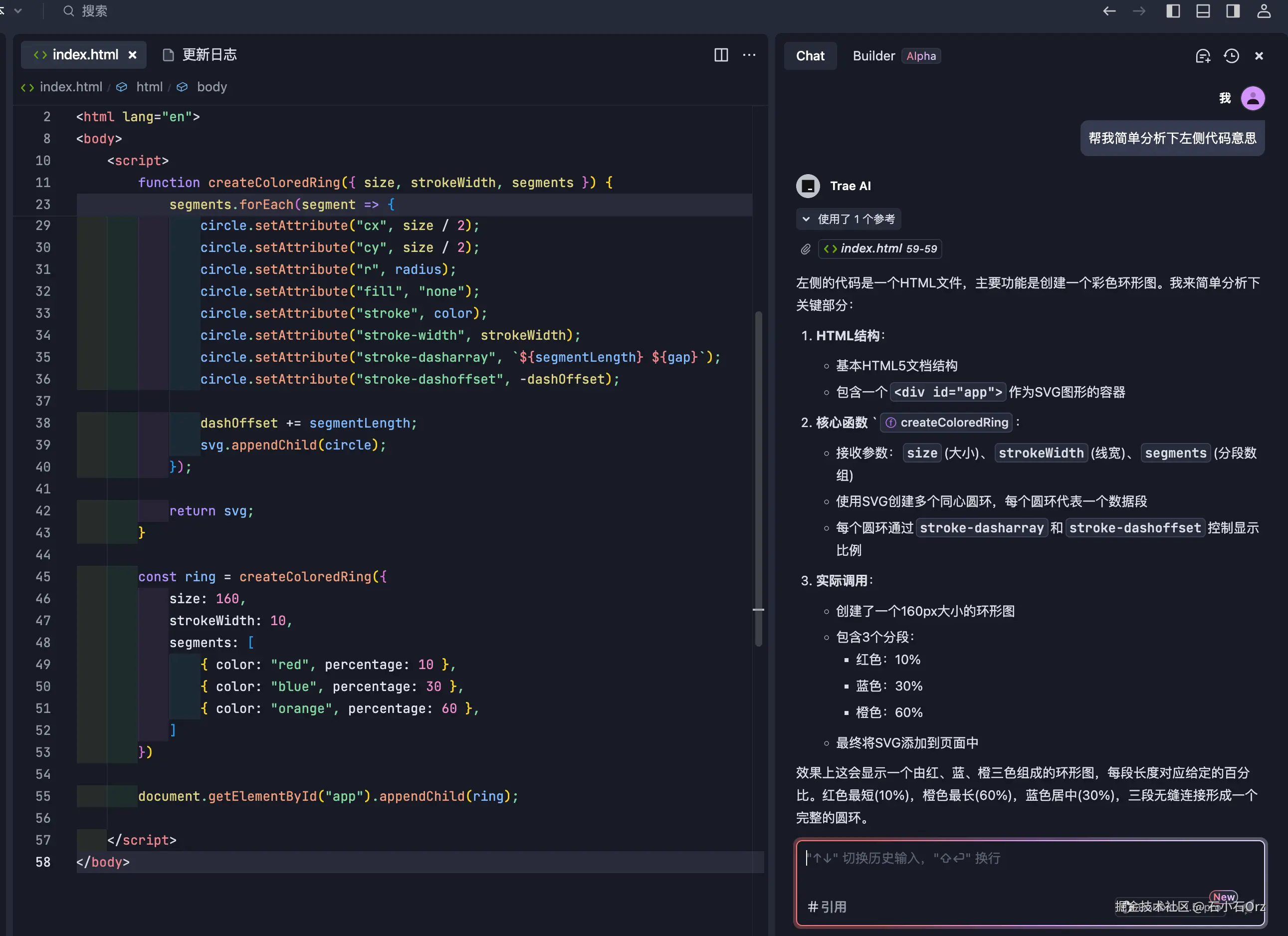Open the user account icon
Viewport: 1288px width, 936px height.
click(x=1263, y=11)
